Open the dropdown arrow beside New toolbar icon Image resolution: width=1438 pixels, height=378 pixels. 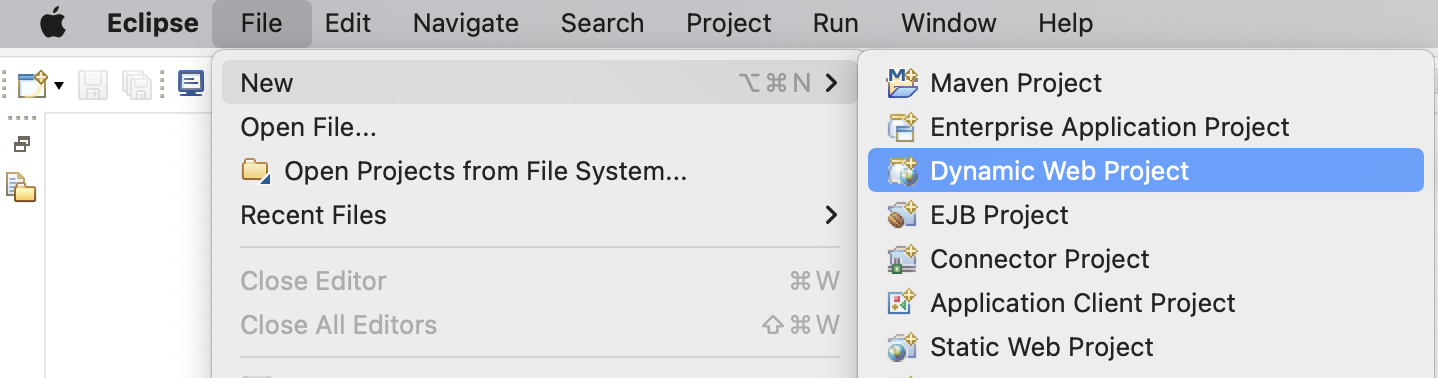[x=59, y=85]
